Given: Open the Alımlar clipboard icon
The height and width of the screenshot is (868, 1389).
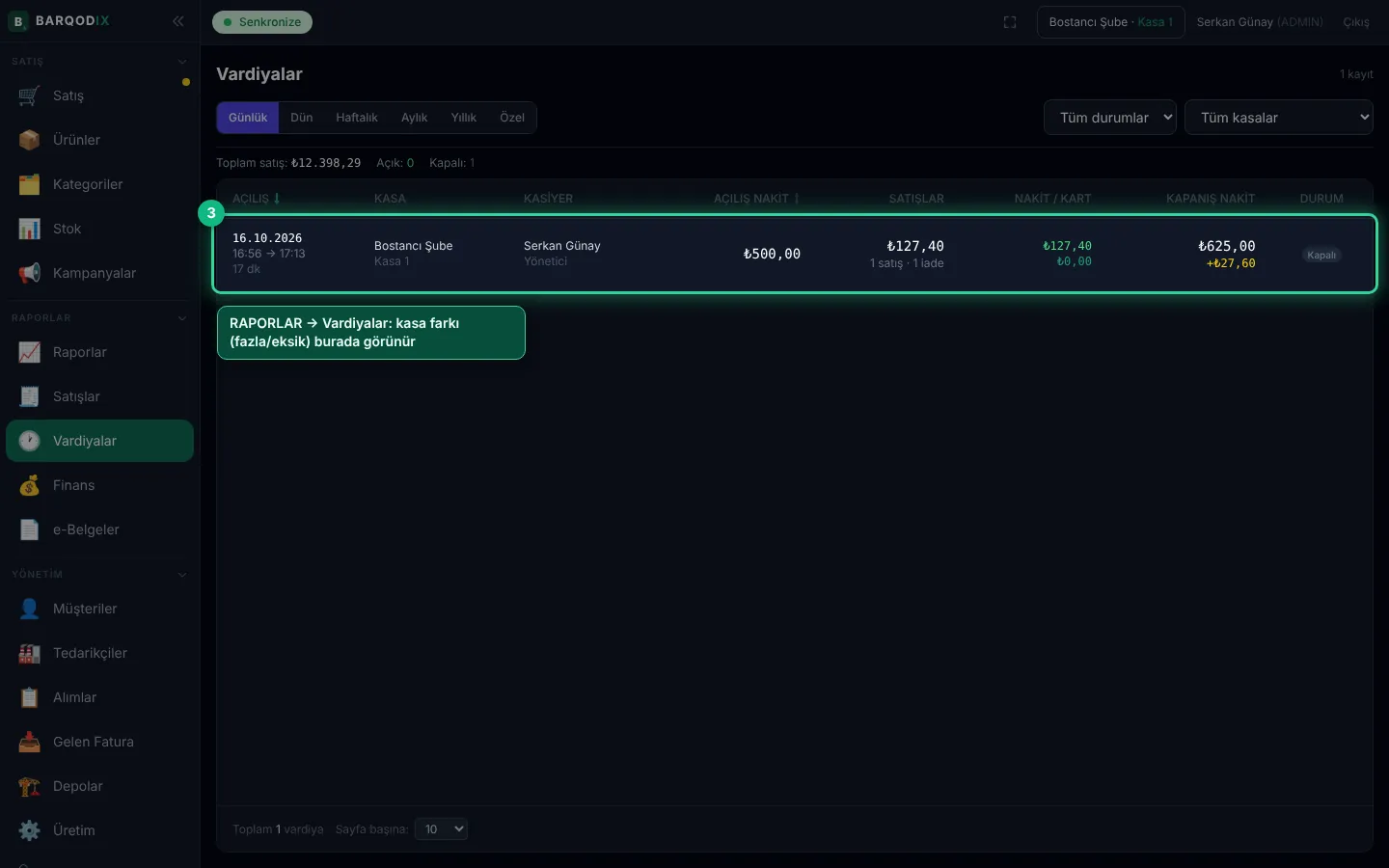Looking at the screenshot, I should tap(30, 697).
